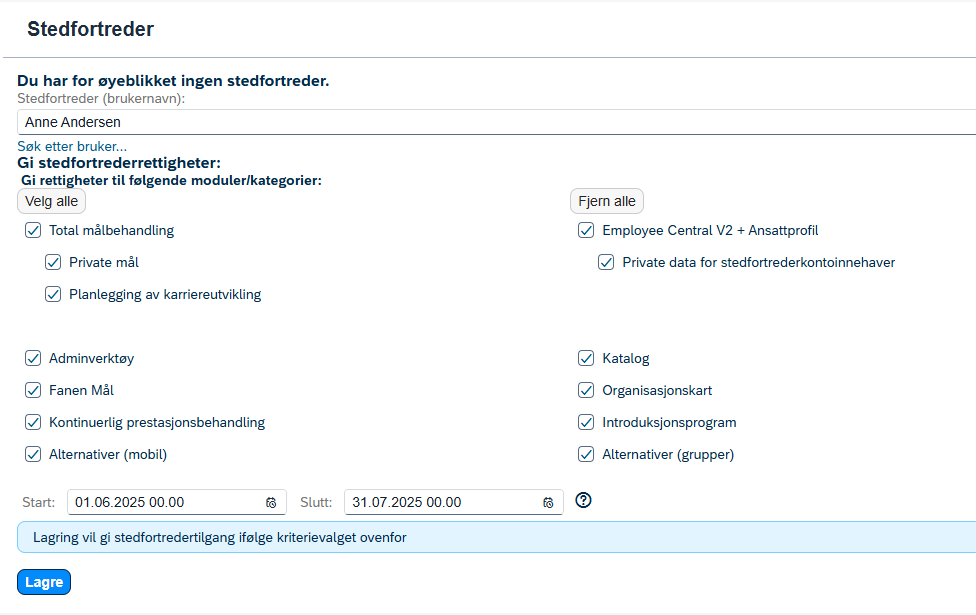
Task: Open the Søk etter bruker link
Action: pos(72,146)
